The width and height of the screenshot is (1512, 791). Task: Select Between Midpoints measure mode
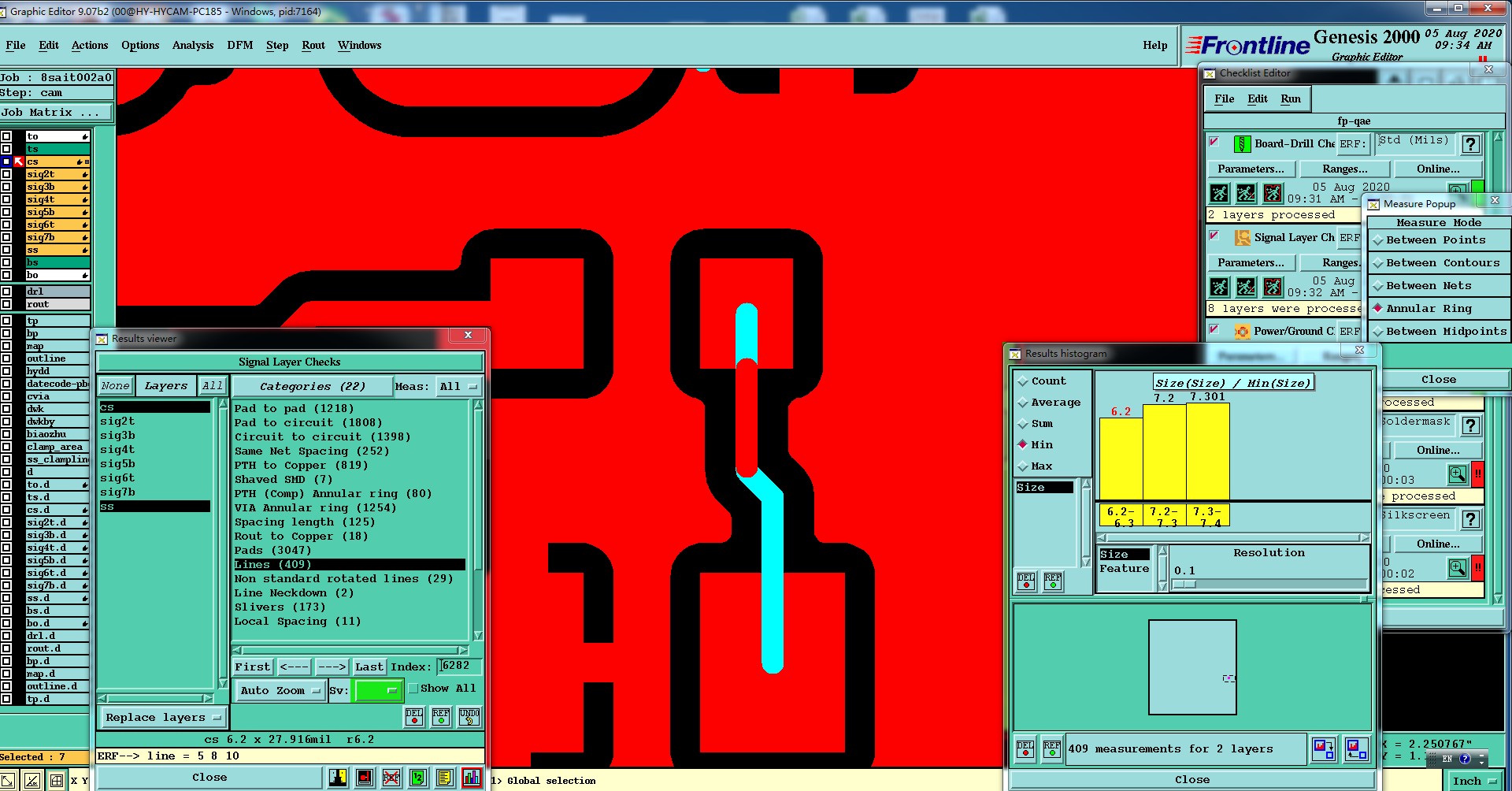click(x=1439, y=332)
